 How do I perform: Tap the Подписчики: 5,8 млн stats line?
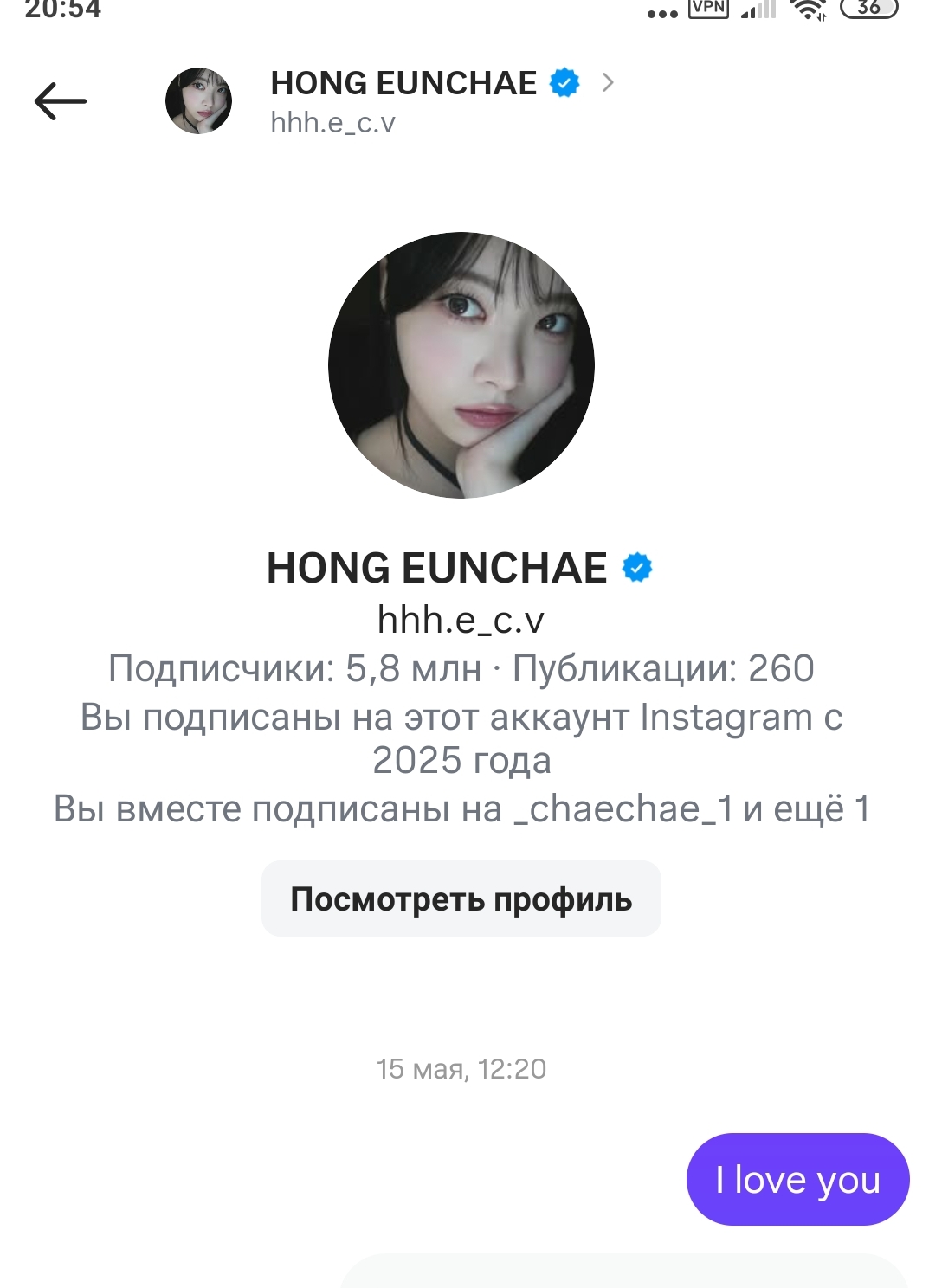tap(461, 668)
